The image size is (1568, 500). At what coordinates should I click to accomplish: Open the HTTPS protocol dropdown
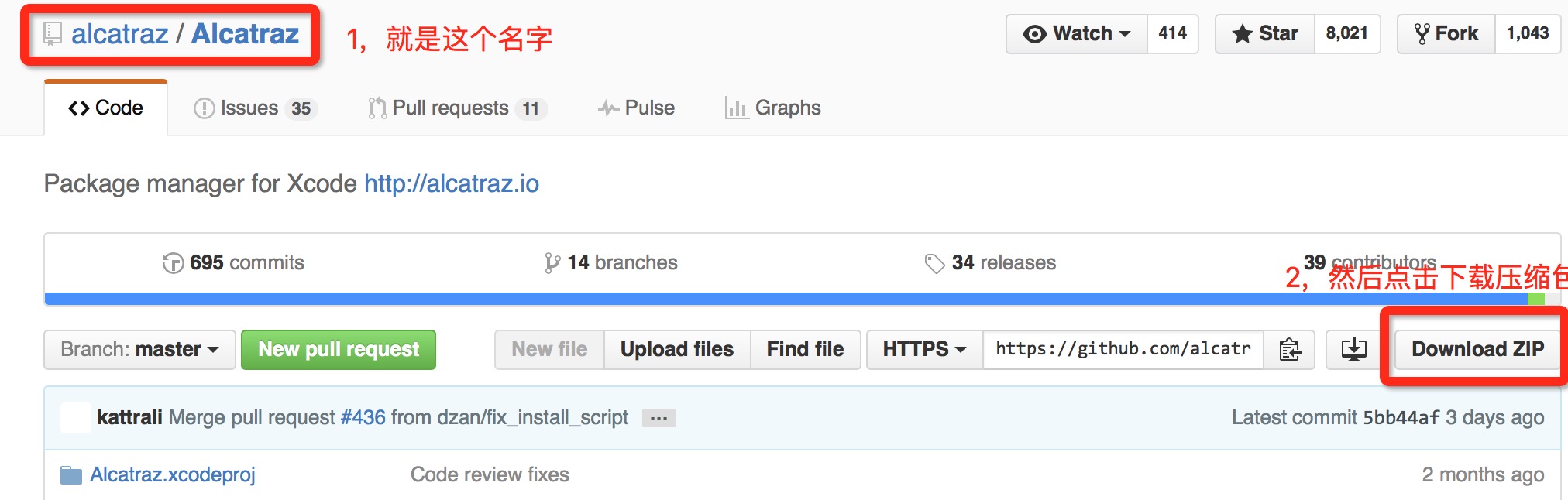[924, 350]
